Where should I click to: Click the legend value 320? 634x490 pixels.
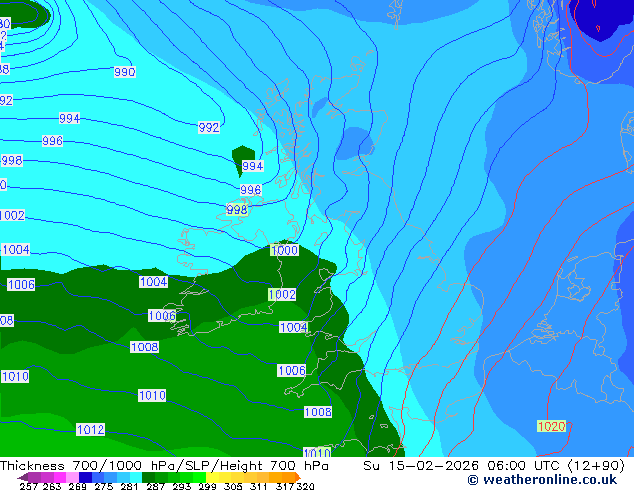click(306, 486)
